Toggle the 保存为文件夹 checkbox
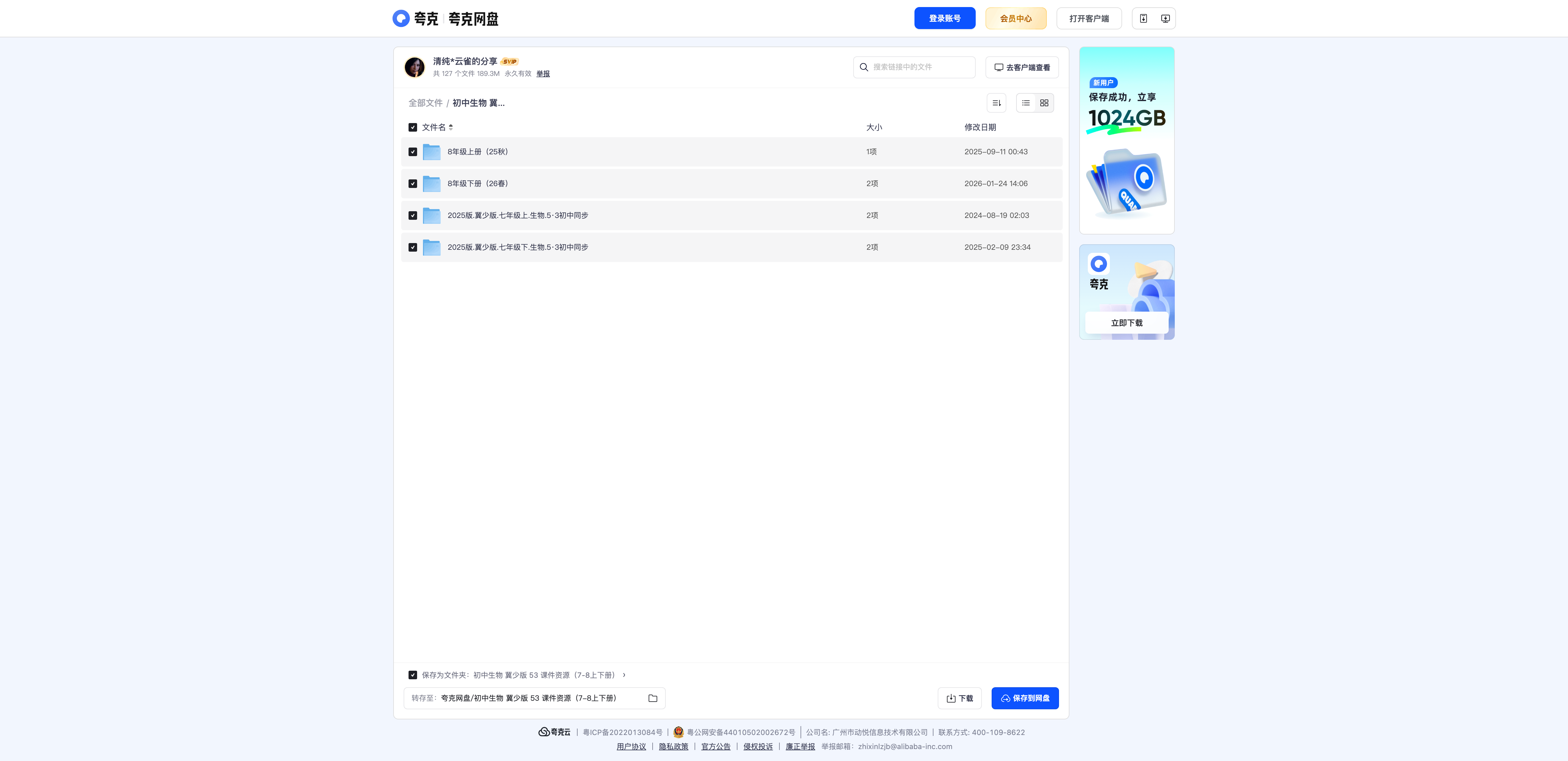The height and width of the screenshot is (761, 1568). pos(413,675)
